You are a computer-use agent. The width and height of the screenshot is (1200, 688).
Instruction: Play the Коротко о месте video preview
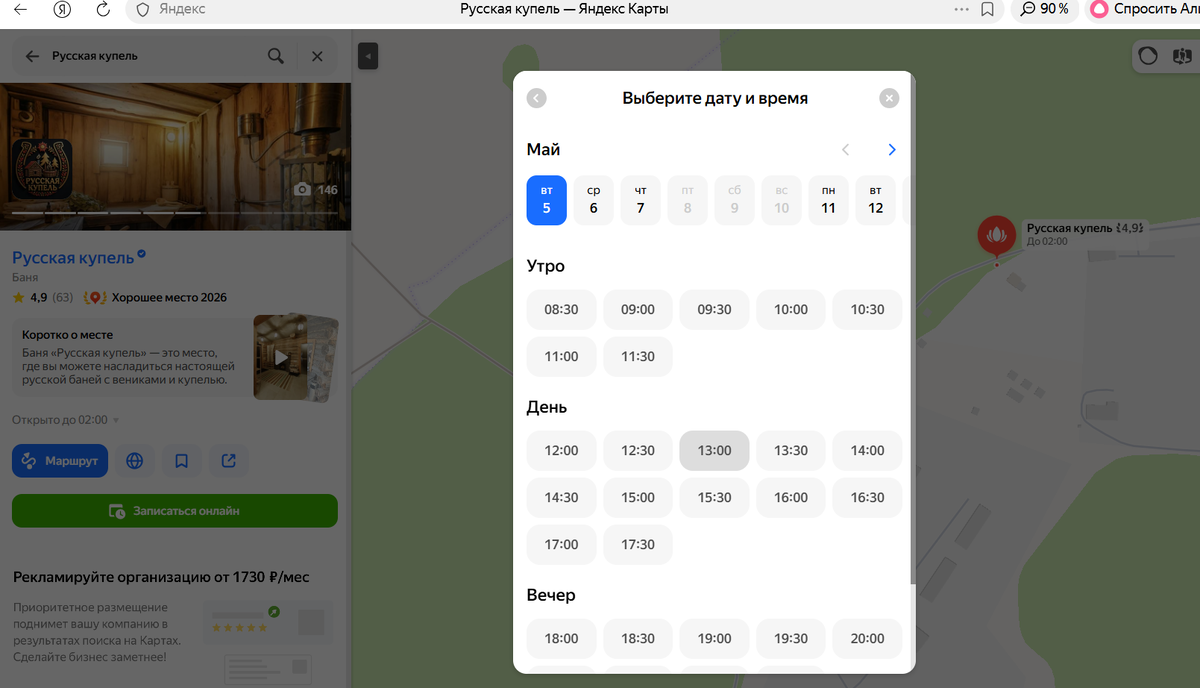pyautogui.click(x=283, y=357)
